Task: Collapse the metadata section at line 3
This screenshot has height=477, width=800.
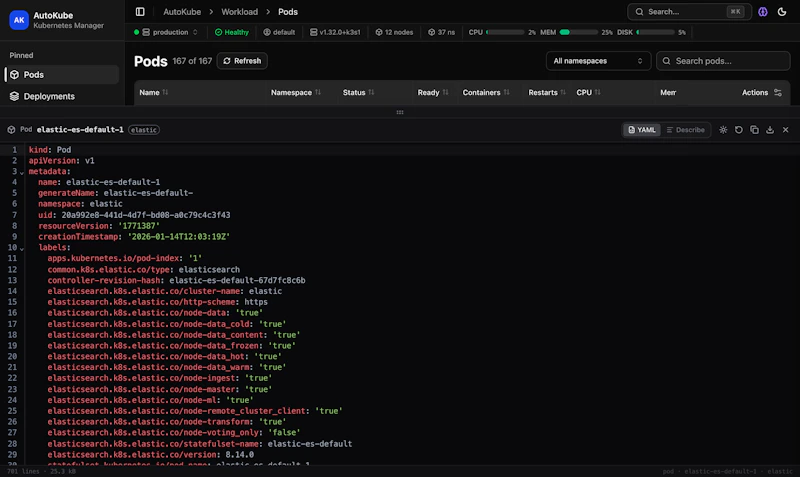Action: pyautogui.click(x=22, y=172)
